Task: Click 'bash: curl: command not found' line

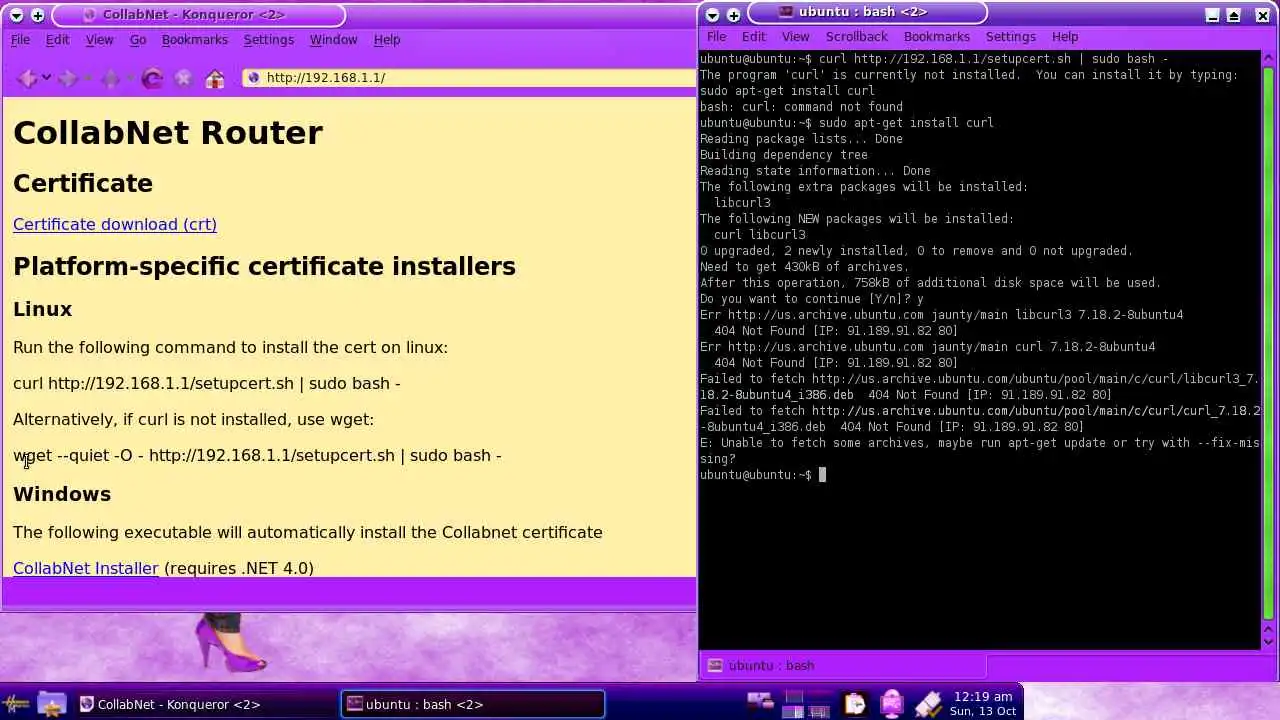Action: [x=801, y=107]
